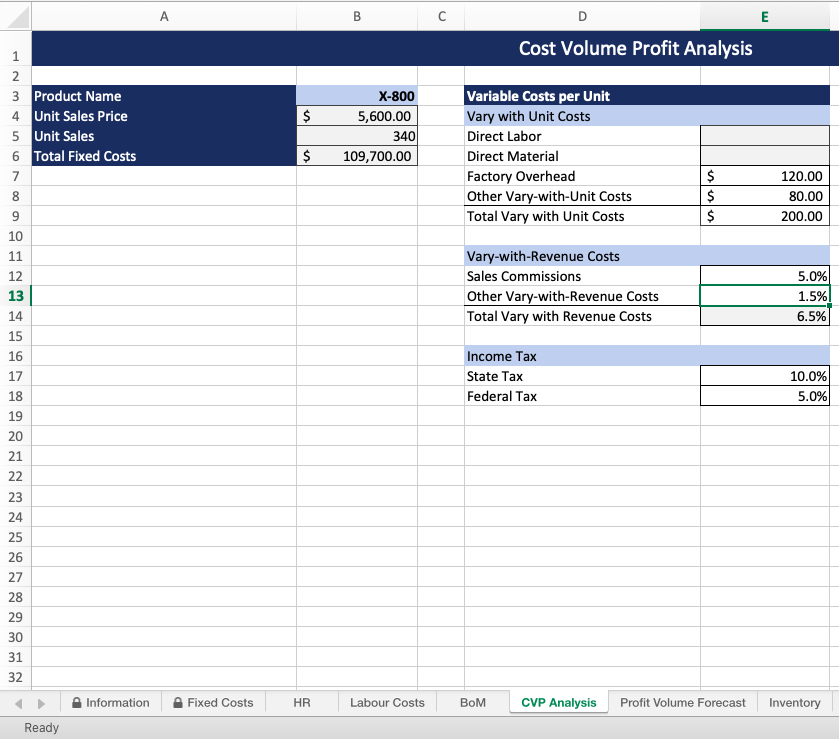Viewport: 839px width, 739px height.
Task: Select column E by clicking its header
Action: click(764, 16)
